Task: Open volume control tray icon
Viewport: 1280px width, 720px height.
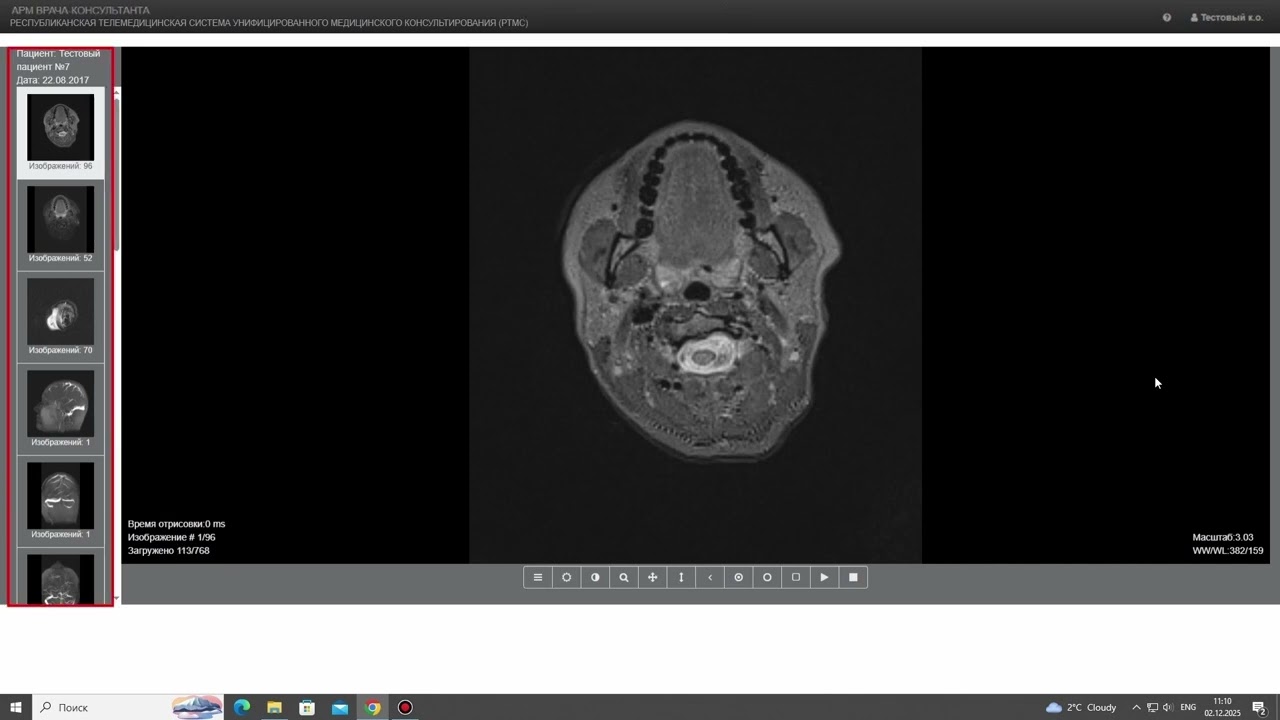Action: point(1168,707)
